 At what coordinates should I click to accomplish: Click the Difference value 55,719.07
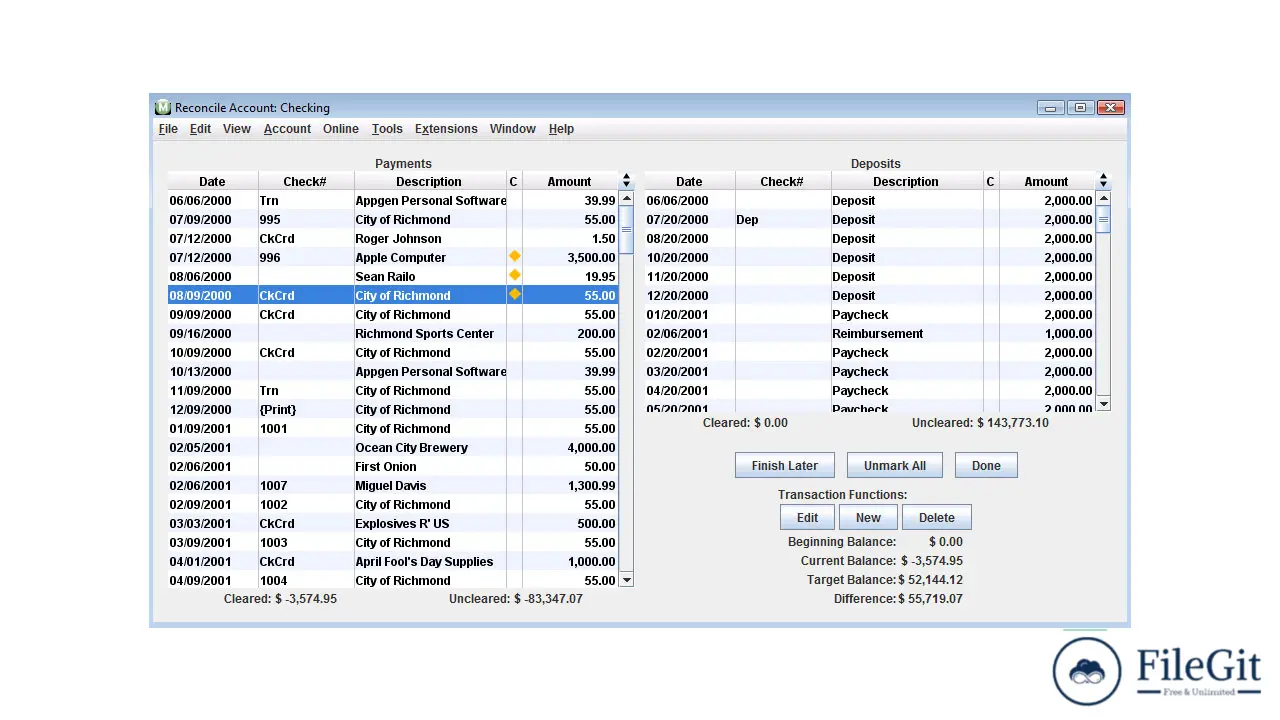931,599
